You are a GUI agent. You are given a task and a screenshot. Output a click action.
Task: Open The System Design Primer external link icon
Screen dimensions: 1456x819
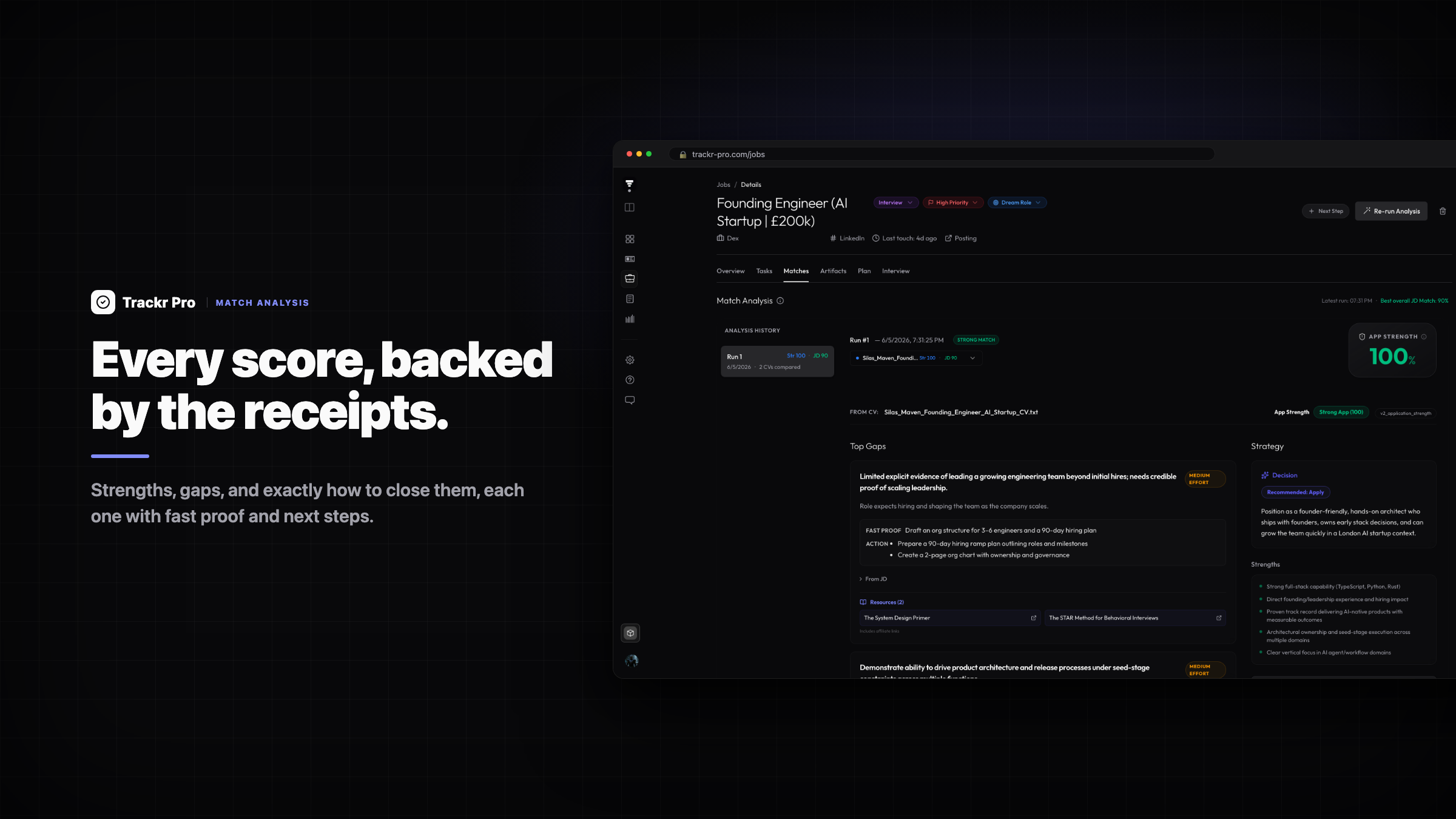[x=1034, y=618]
